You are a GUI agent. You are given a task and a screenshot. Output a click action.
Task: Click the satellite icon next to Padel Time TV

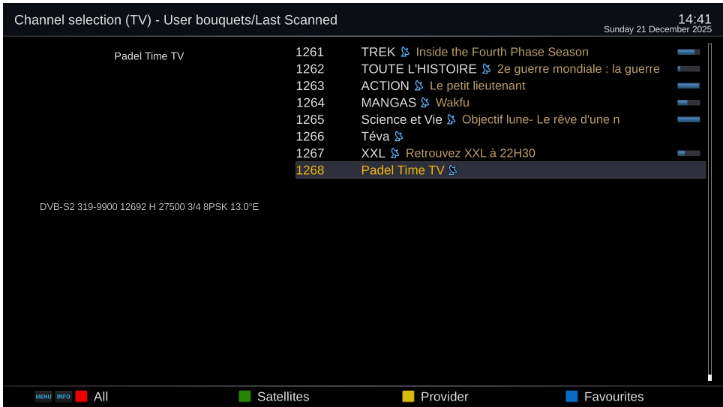click(x=453, y=171)
